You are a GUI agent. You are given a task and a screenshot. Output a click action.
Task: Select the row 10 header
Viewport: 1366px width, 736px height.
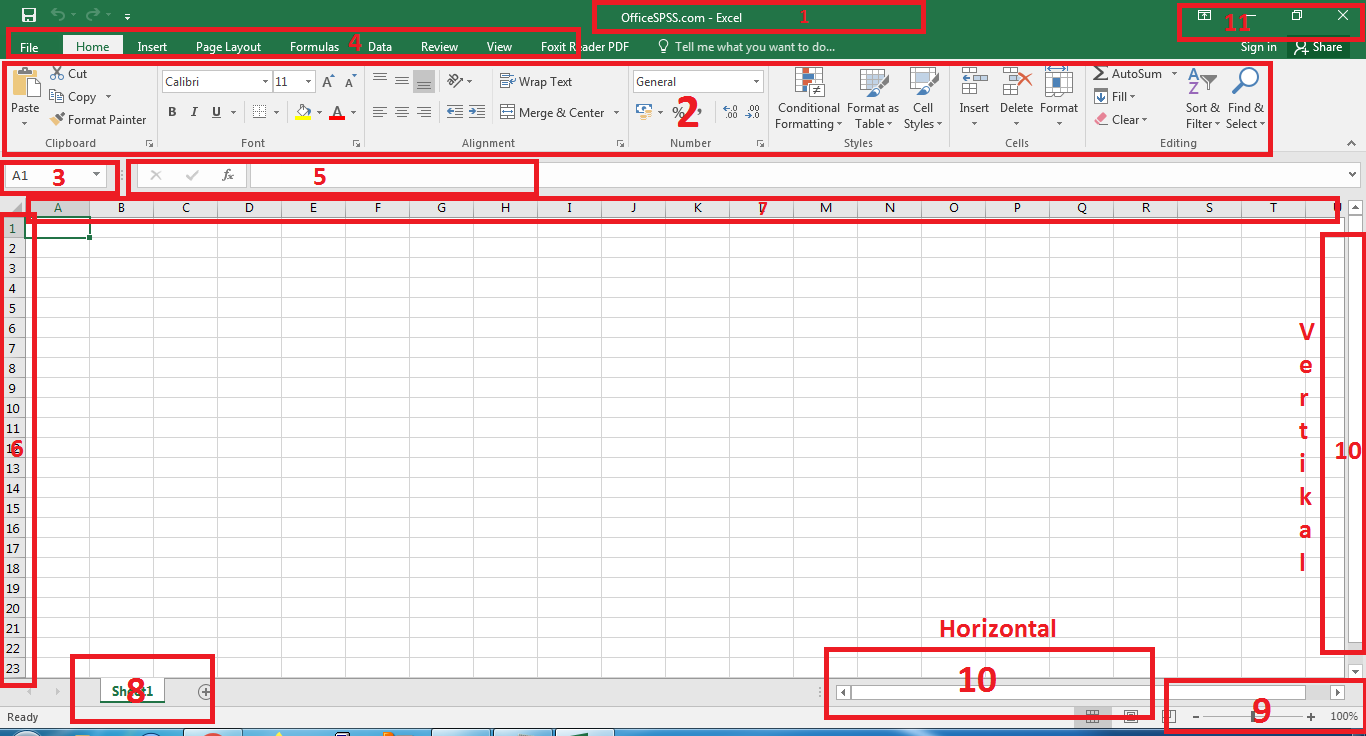tap(13, 408)
